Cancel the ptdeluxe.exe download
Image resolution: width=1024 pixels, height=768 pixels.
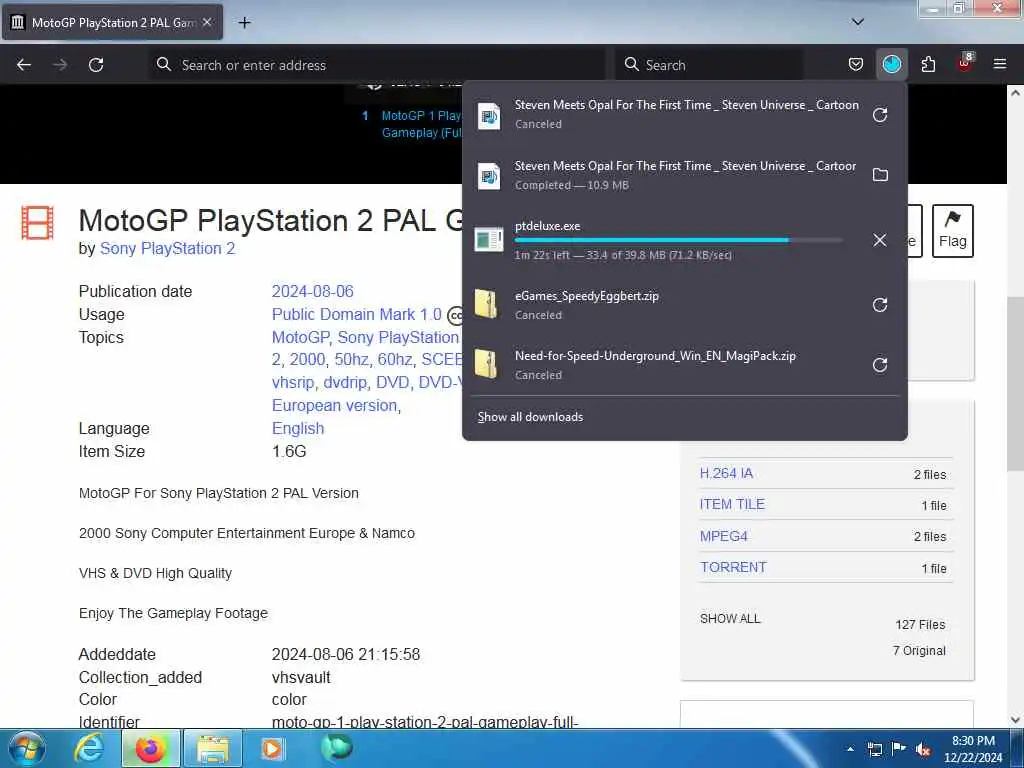point(880,240)
